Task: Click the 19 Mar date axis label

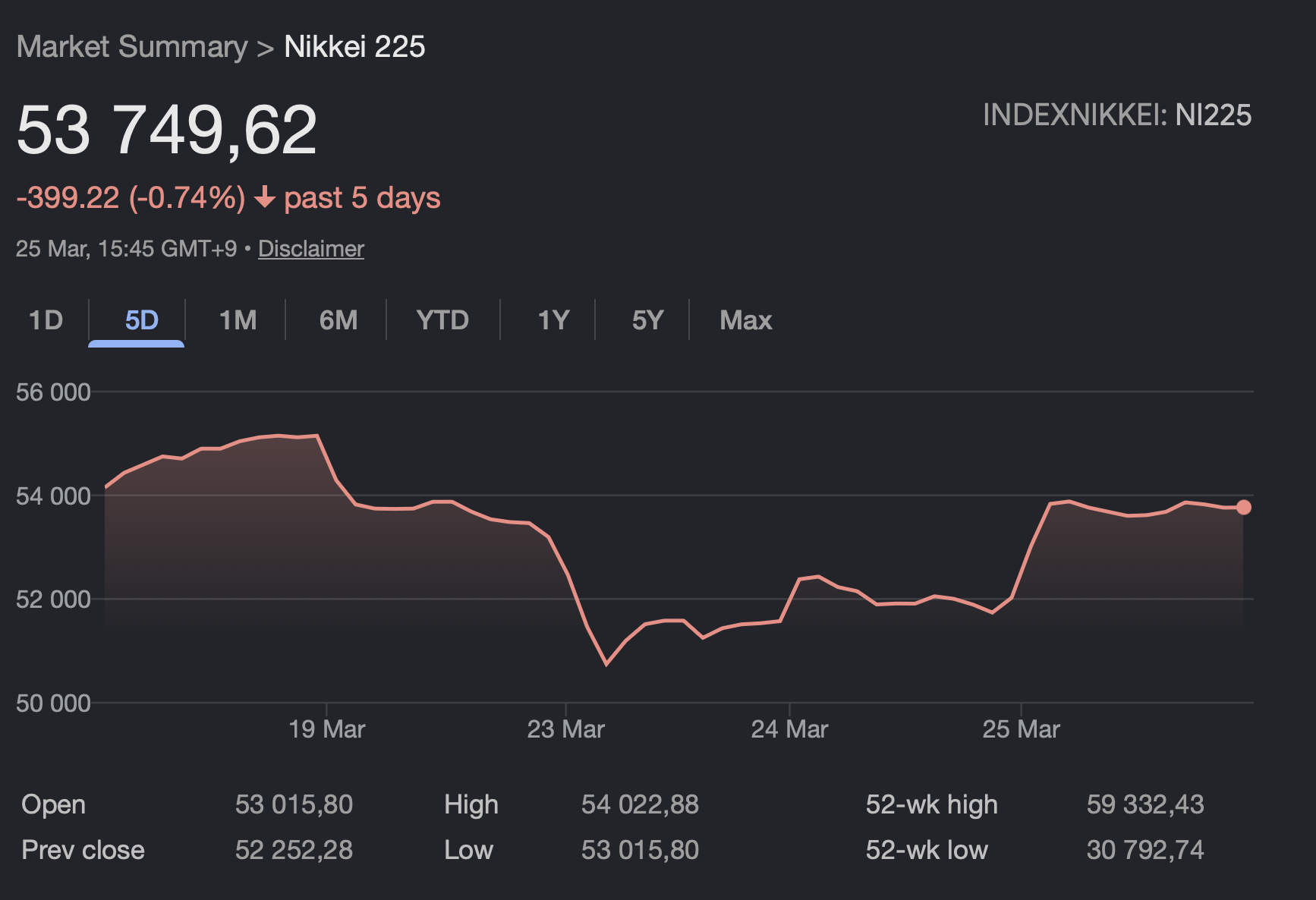Action: click(x=326, y=729)
